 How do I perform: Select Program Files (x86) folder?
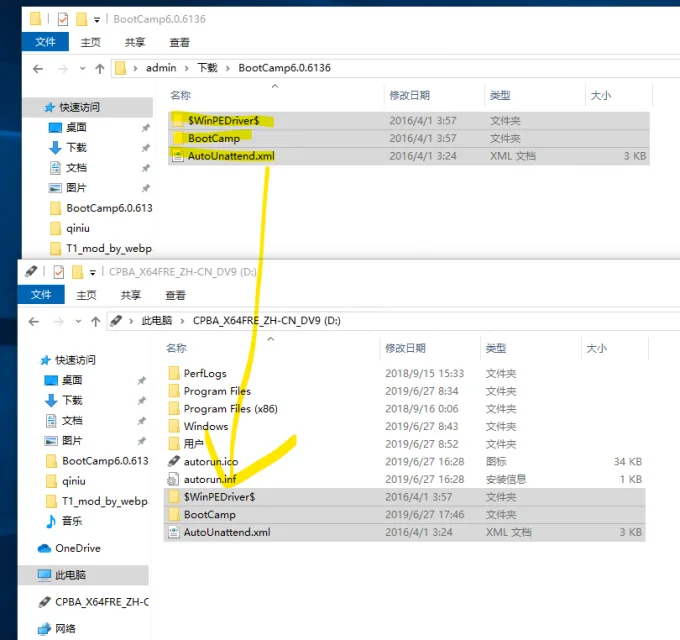pyautogui.click(x=404, y=409)
